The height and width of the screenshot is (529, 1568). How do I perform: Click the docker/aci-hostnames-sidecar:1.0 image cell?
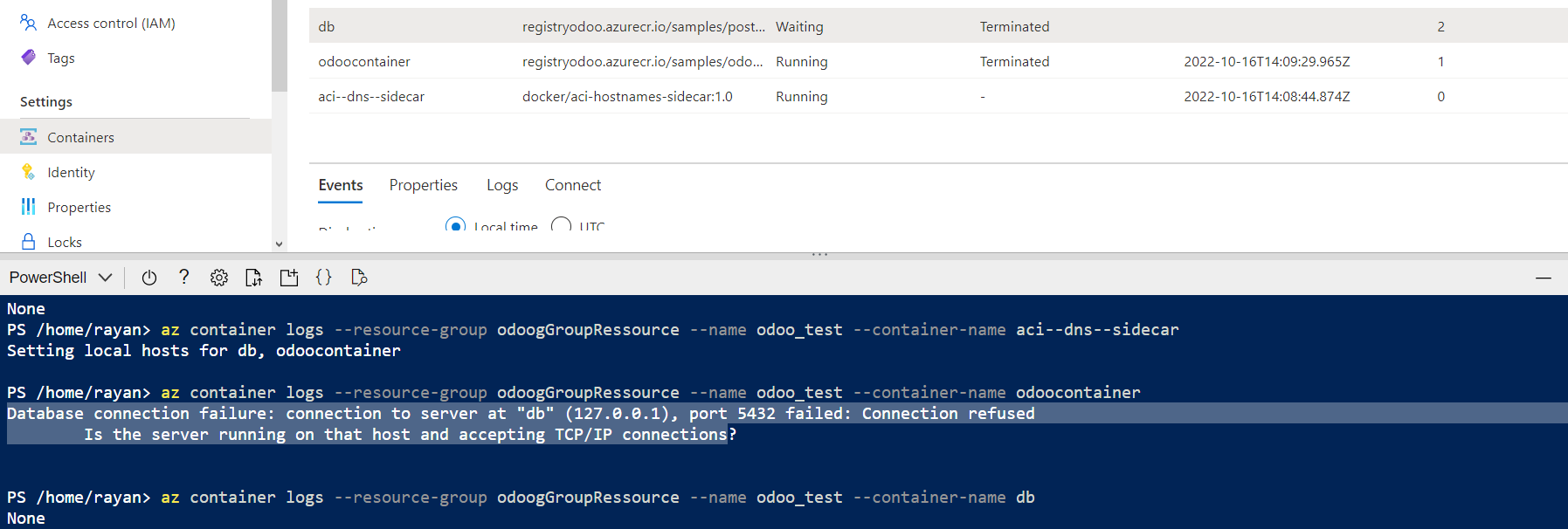627,96
